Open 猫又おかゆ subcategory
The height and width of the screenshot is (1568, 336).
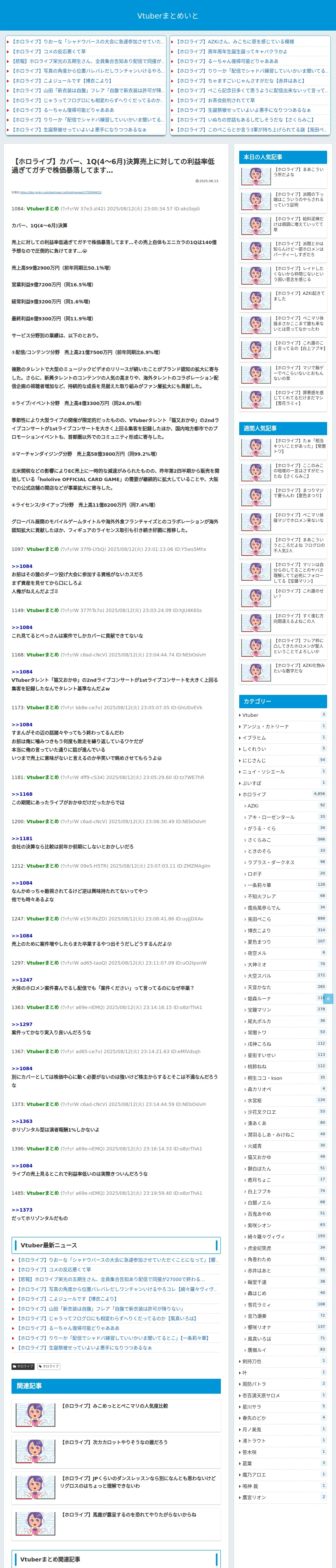click(285, 1157)
